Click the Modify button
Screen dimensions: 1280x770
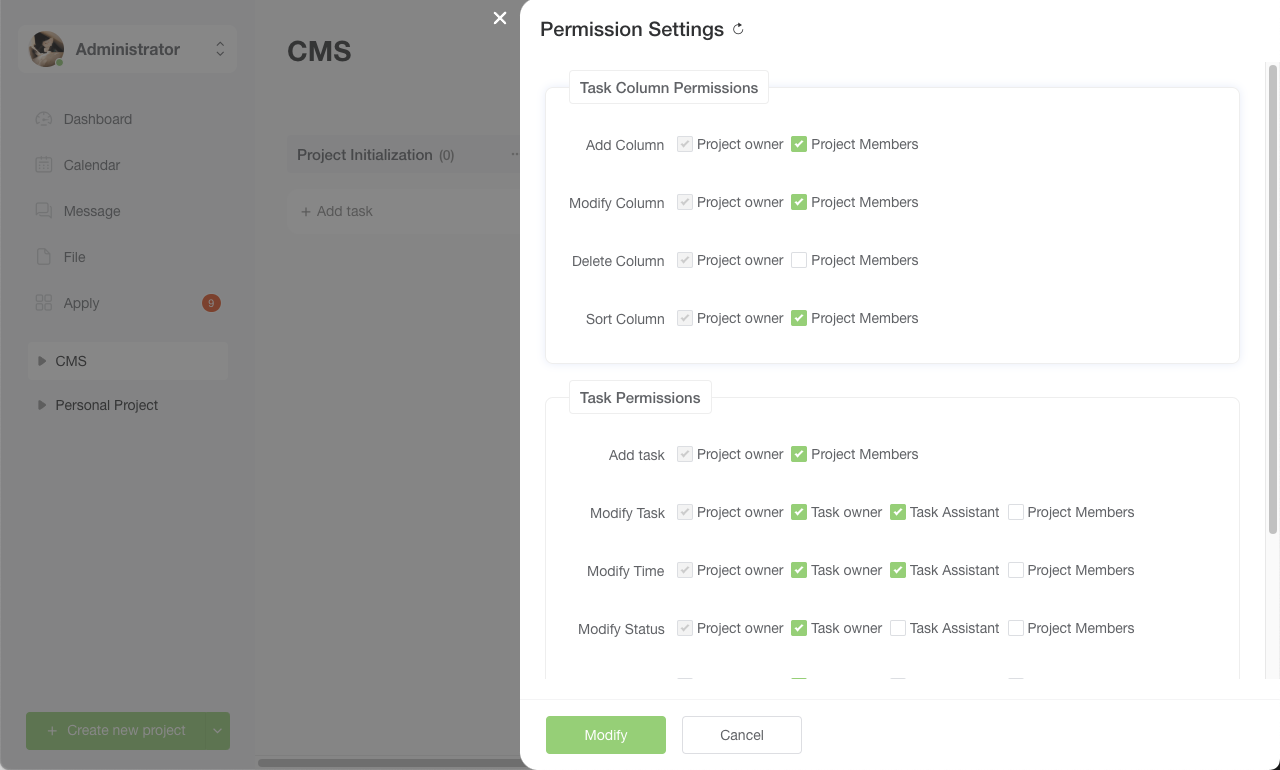pos(606,735)
